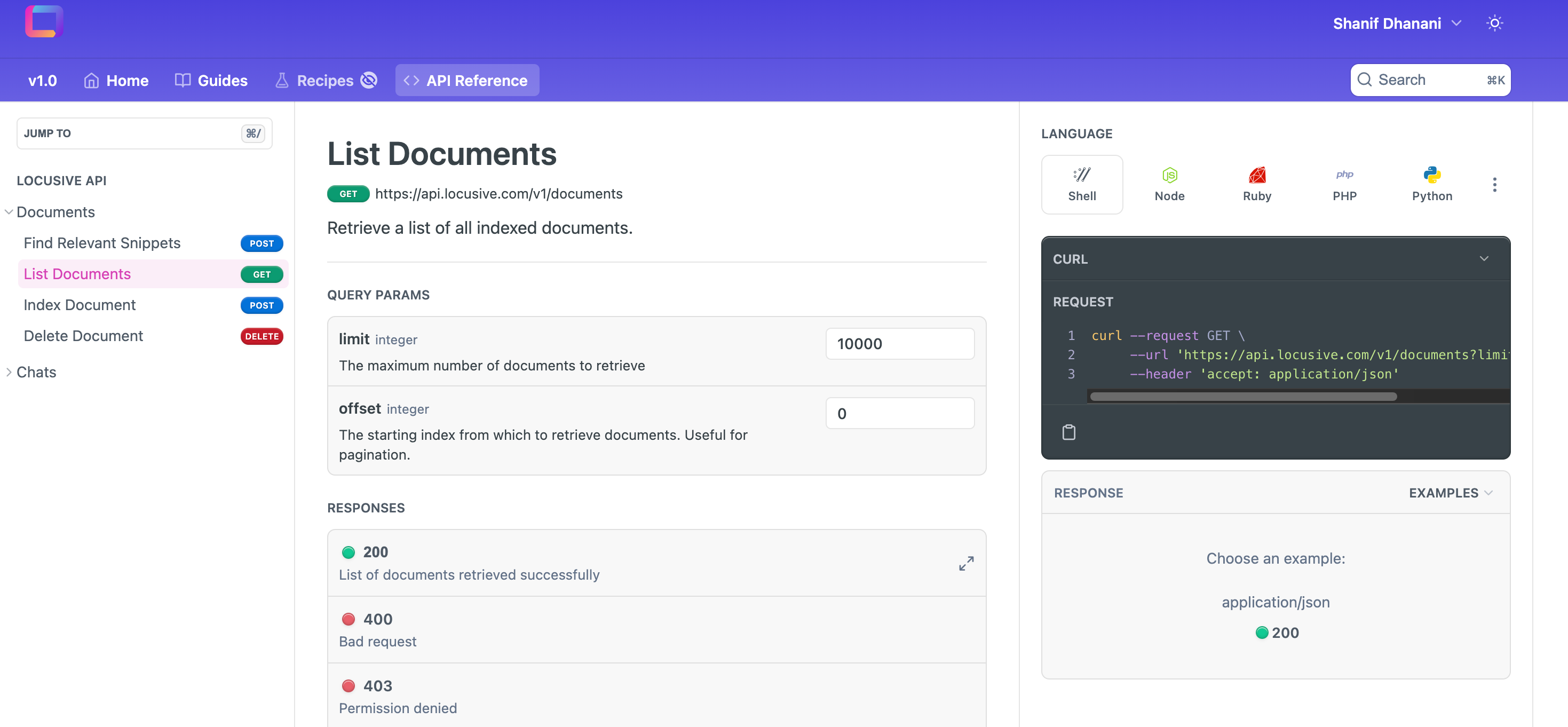The height and width of the screenshot is (727, 1568).
Task: Click the Locusive logo icon
Action: pyautogui.click(x=44, y=21)
